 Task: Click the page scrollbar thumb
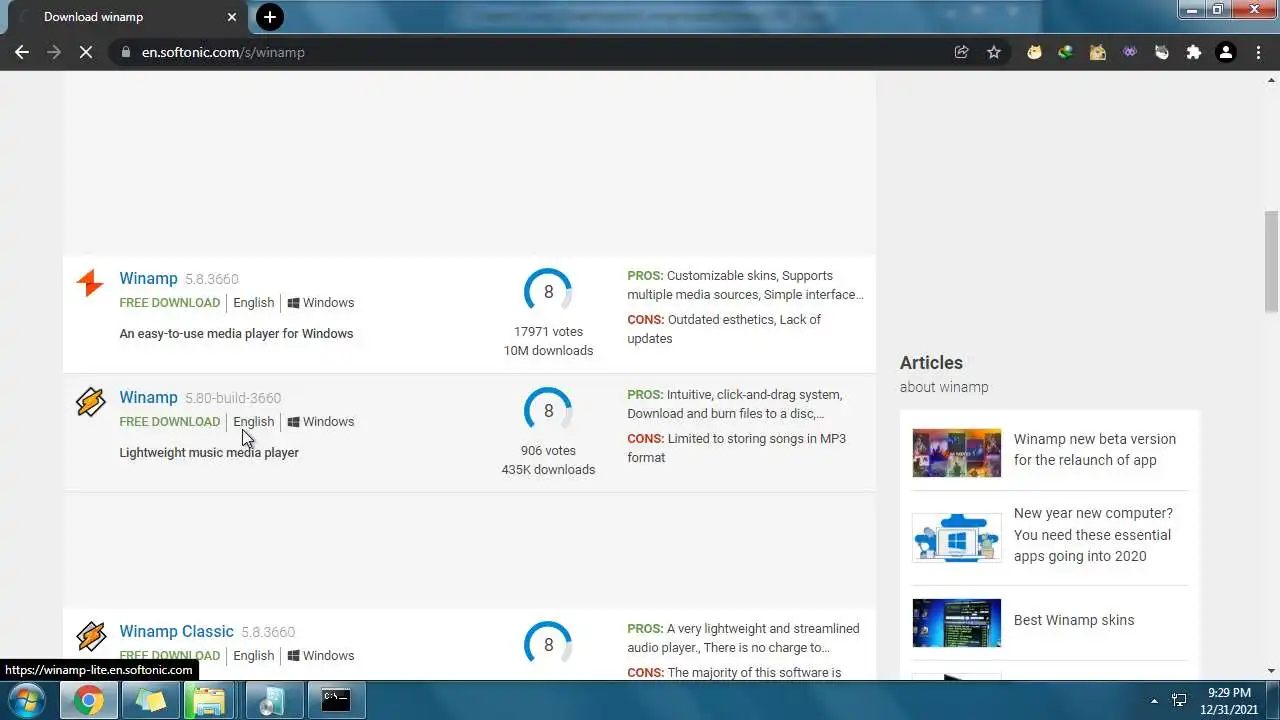click(x=1271, y=262)
